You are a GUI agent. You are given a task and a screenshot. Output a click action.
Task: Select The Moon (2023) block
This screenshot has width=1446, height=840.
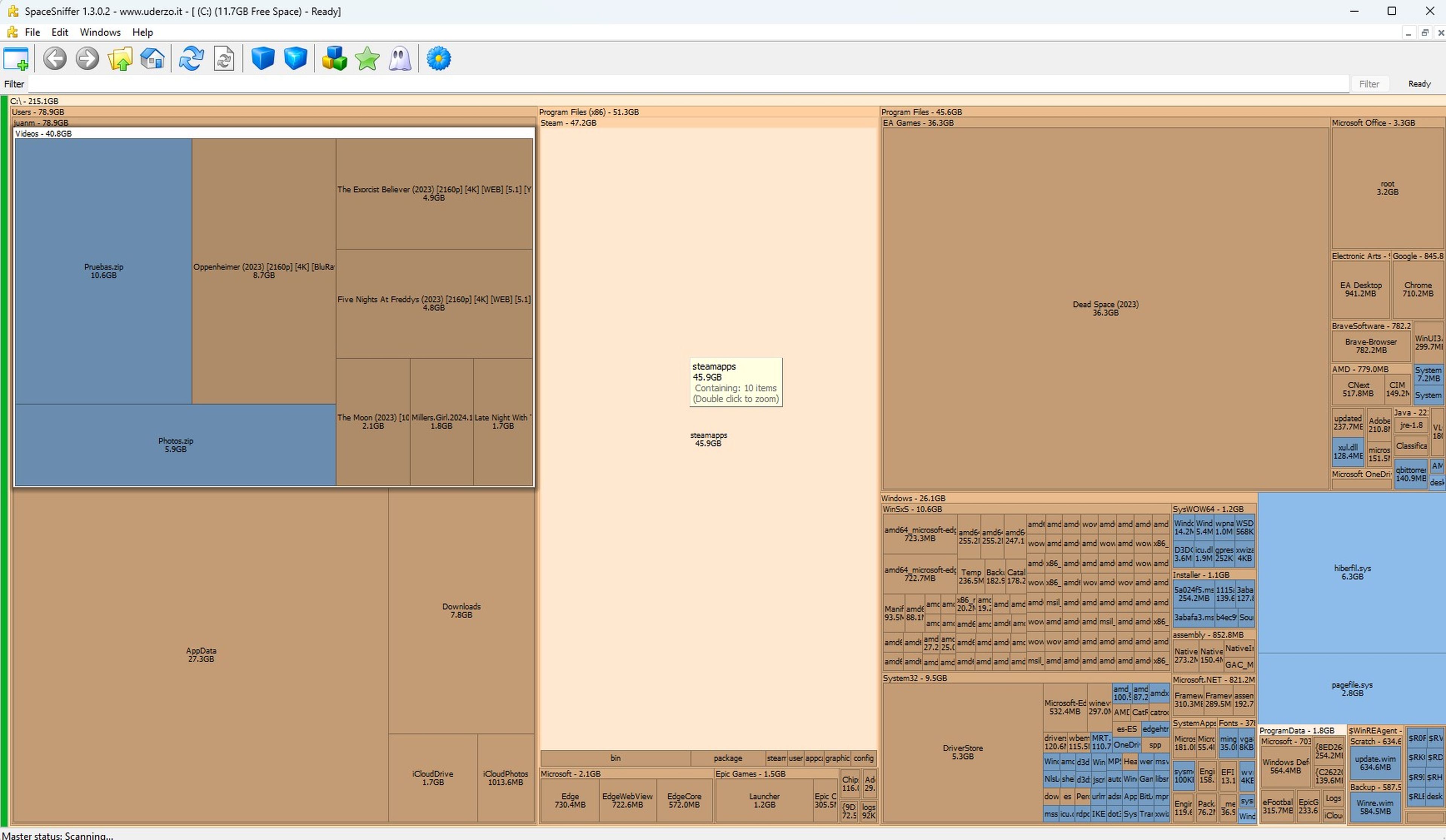(x=373, y=422)
